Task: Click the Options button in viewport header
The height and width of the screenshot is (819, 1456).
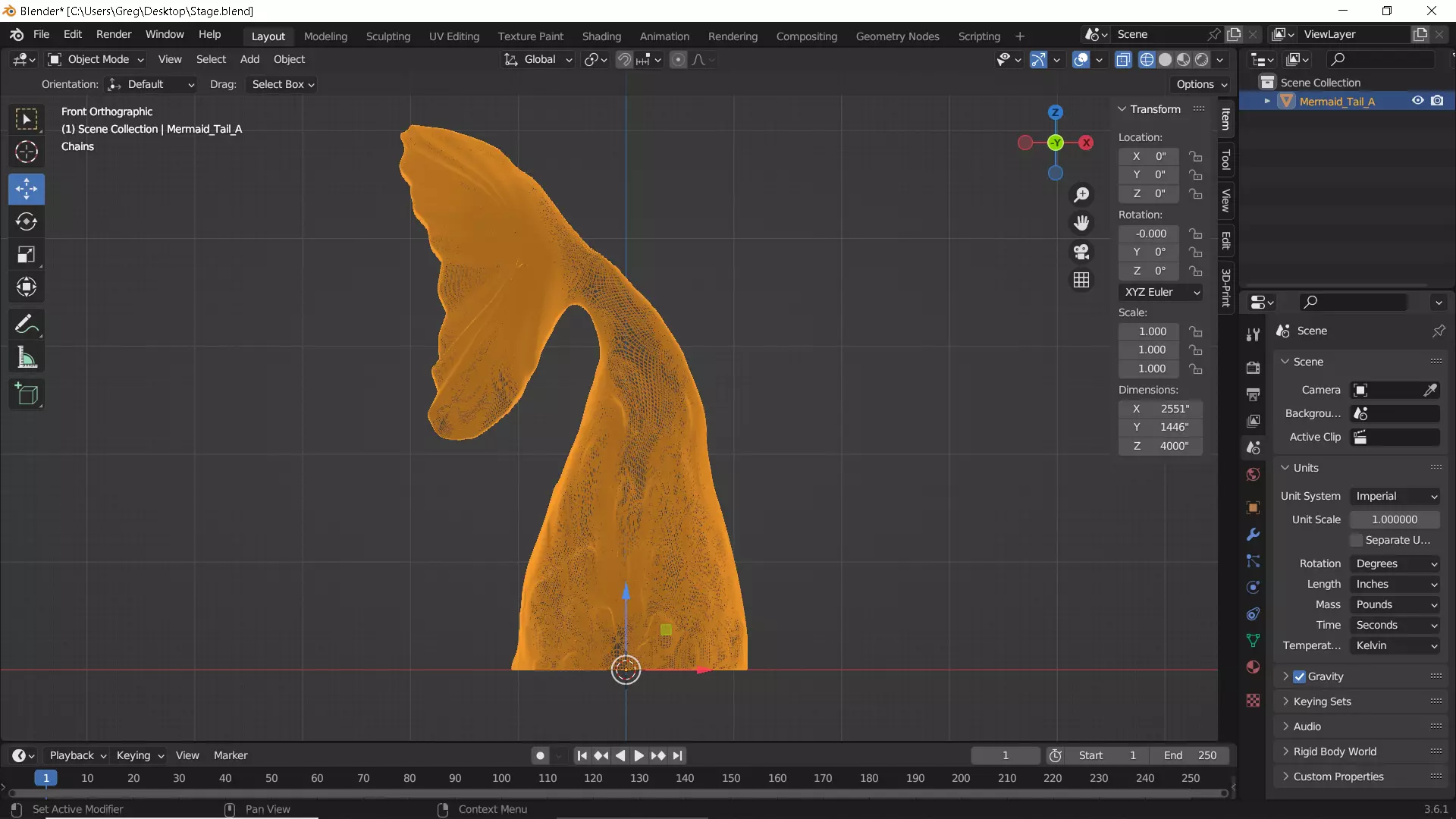Action: pos(1202,84)
